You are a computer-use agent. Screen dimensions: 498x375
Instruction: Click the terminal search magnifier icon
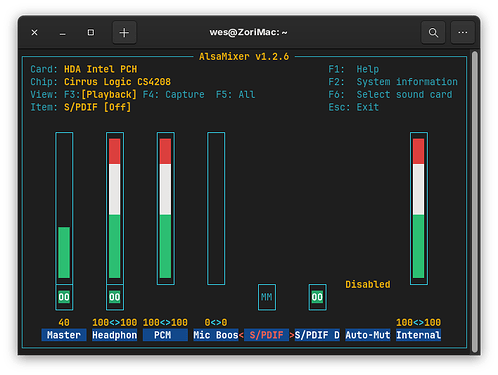click(433, 32)
